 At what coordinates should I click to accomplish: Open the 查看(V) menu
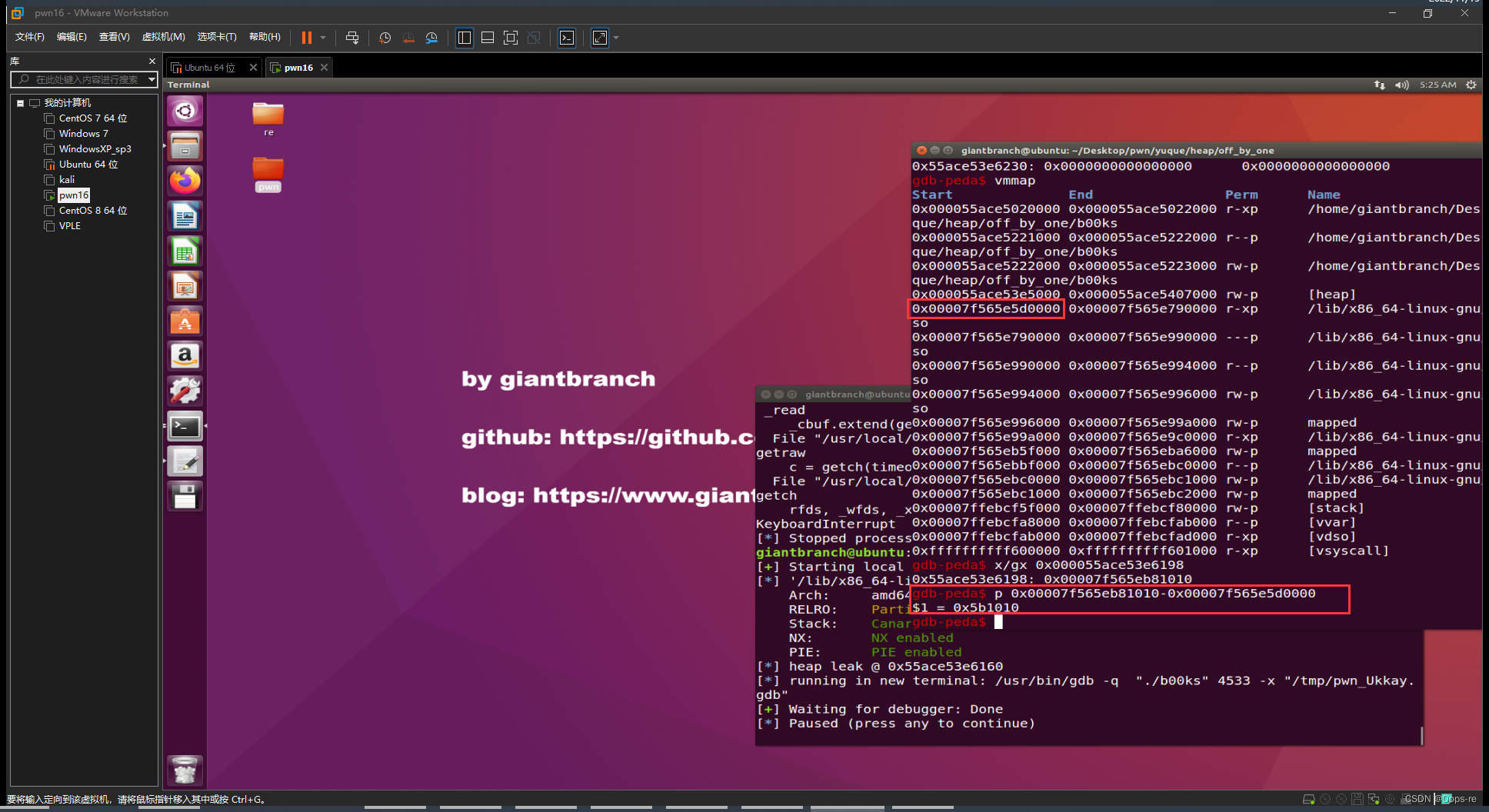[114, 37]
